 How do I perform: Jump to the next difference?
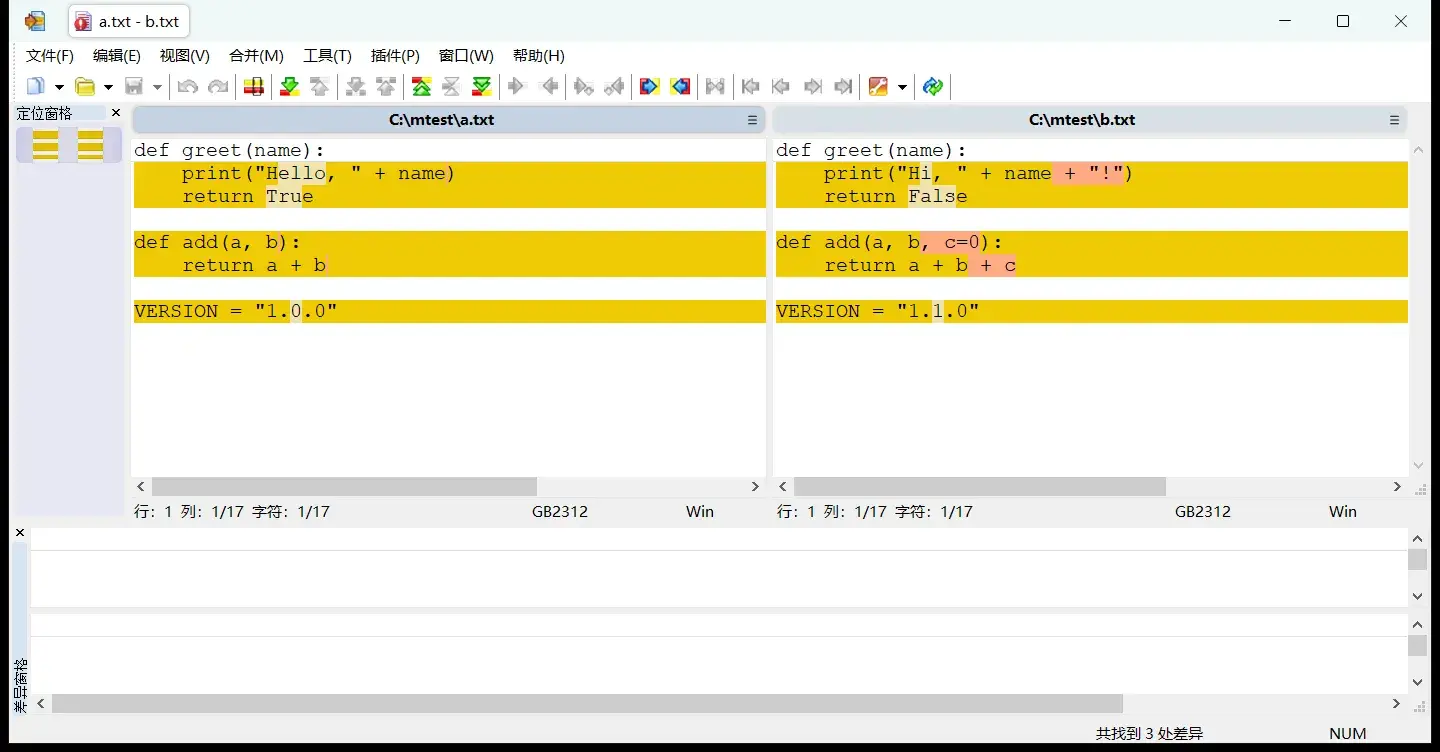(290, 87)
